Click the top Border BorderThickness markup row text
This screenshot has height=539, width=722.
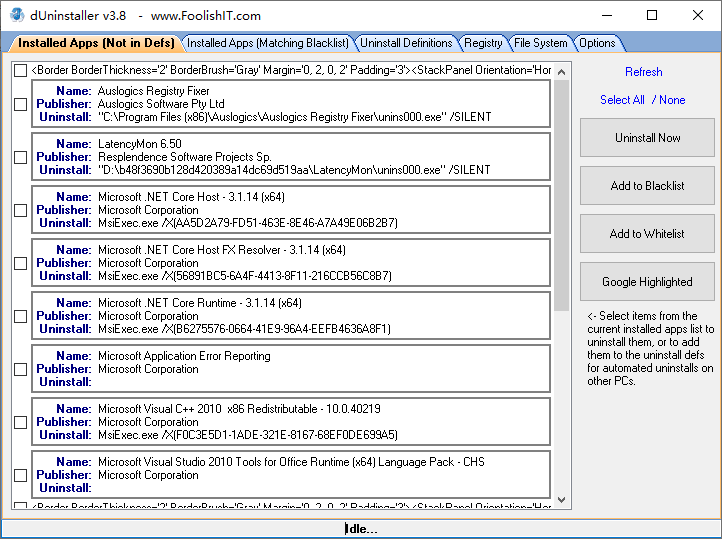pos(291,70)
